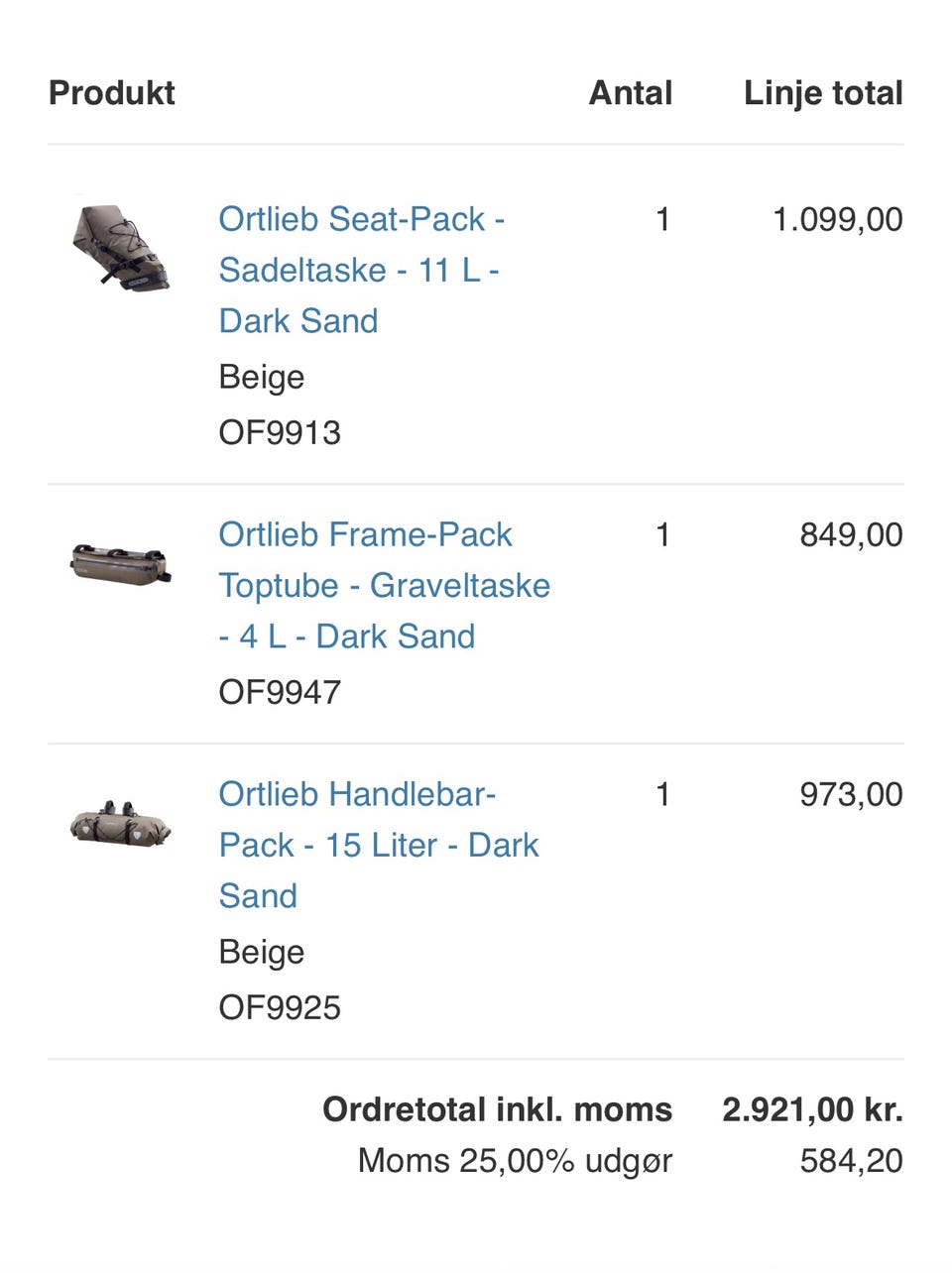Click the Ortlieb Seat-Pack product thumbnail
Viewport: 952px width, 1273px height.
(x=120, y=248)
